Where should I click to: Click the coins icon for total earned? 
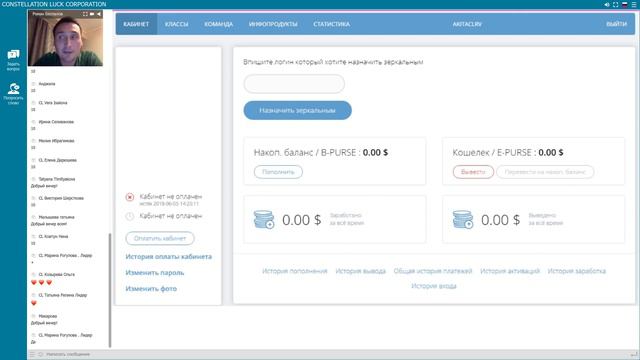click(264, 220)
